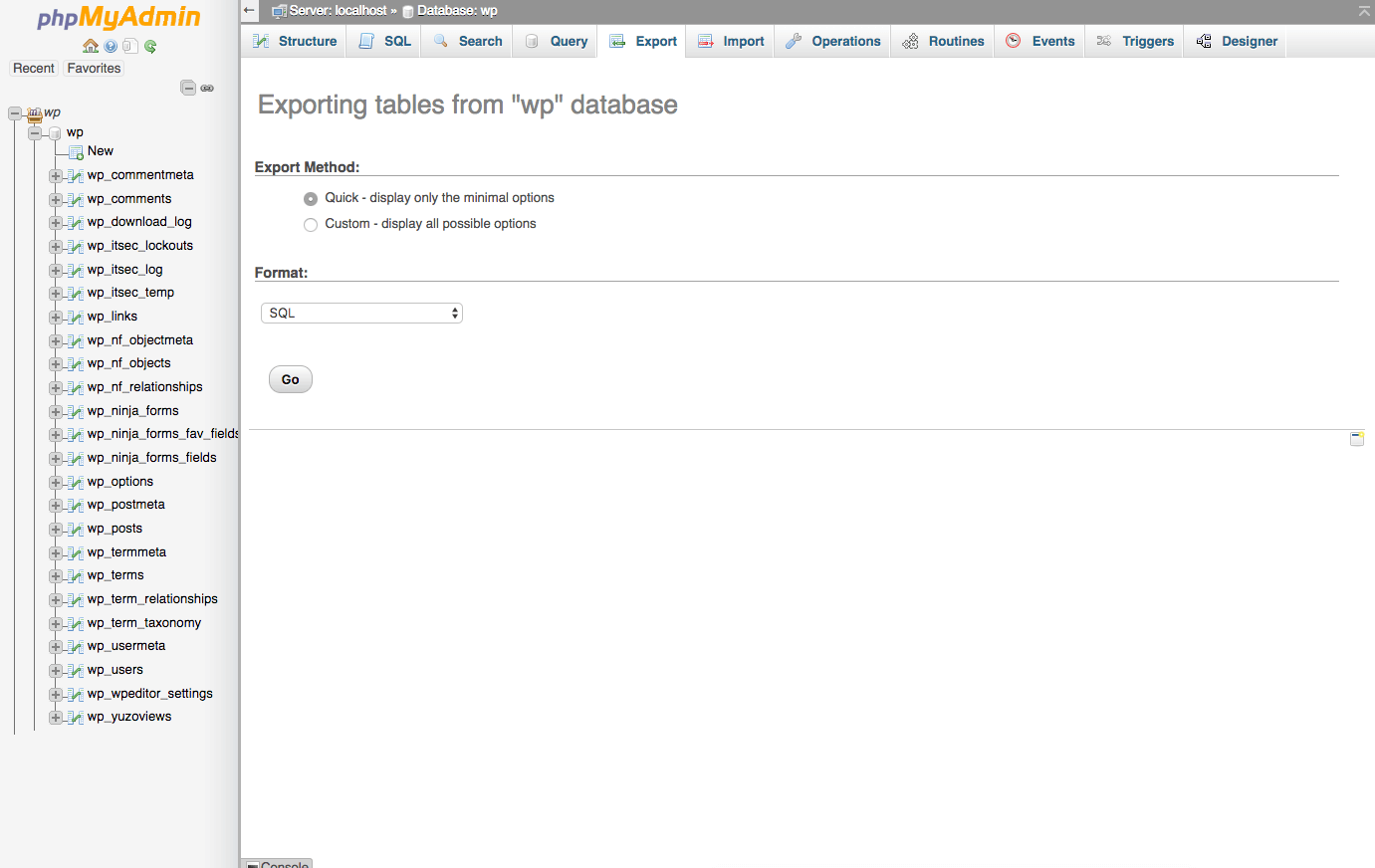Open the SQL docs page icon
Image resolution: width=1375 pixels, height=868 pixels.
[130, 46]
